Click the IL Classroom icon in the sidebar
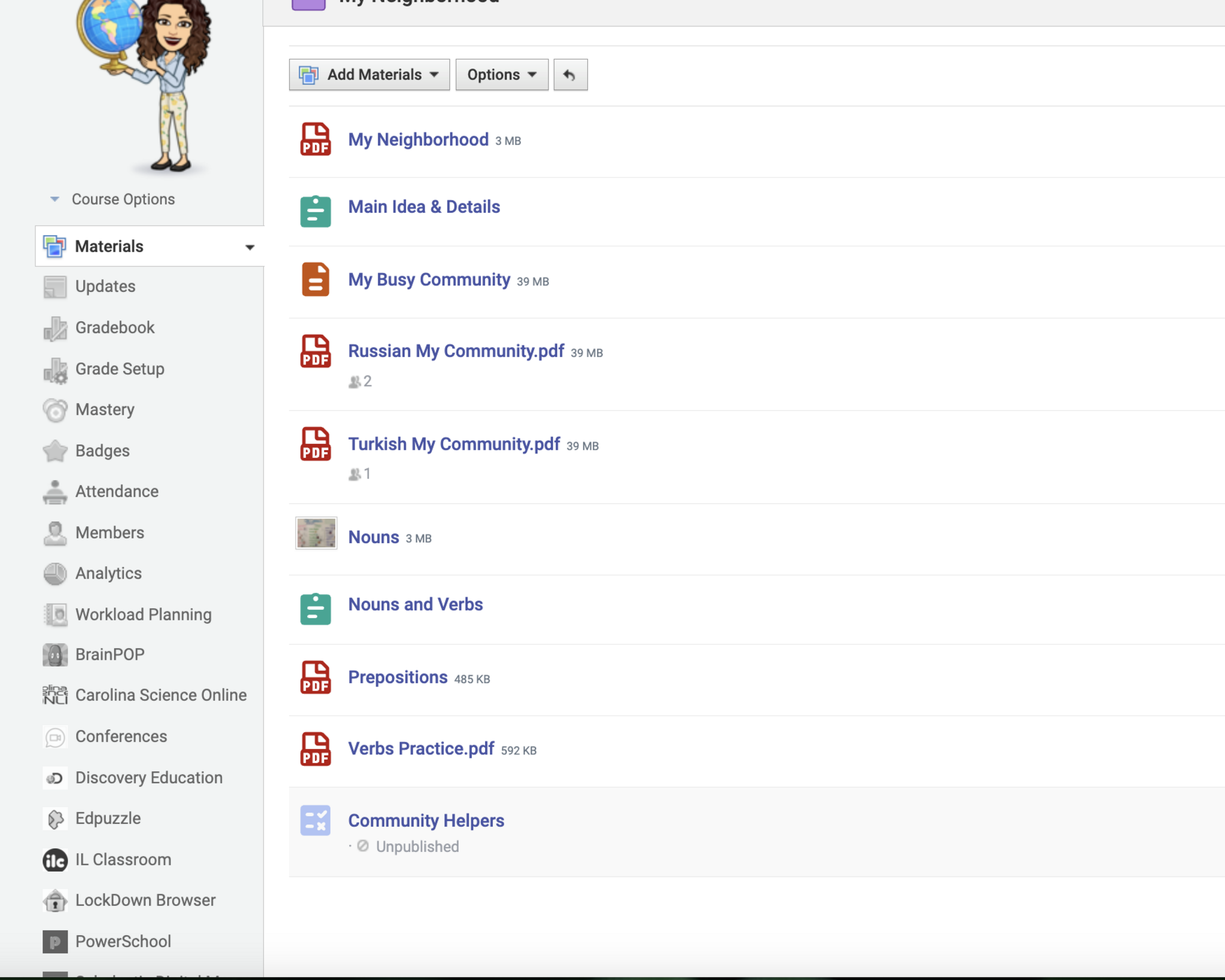 click(55, 860)
